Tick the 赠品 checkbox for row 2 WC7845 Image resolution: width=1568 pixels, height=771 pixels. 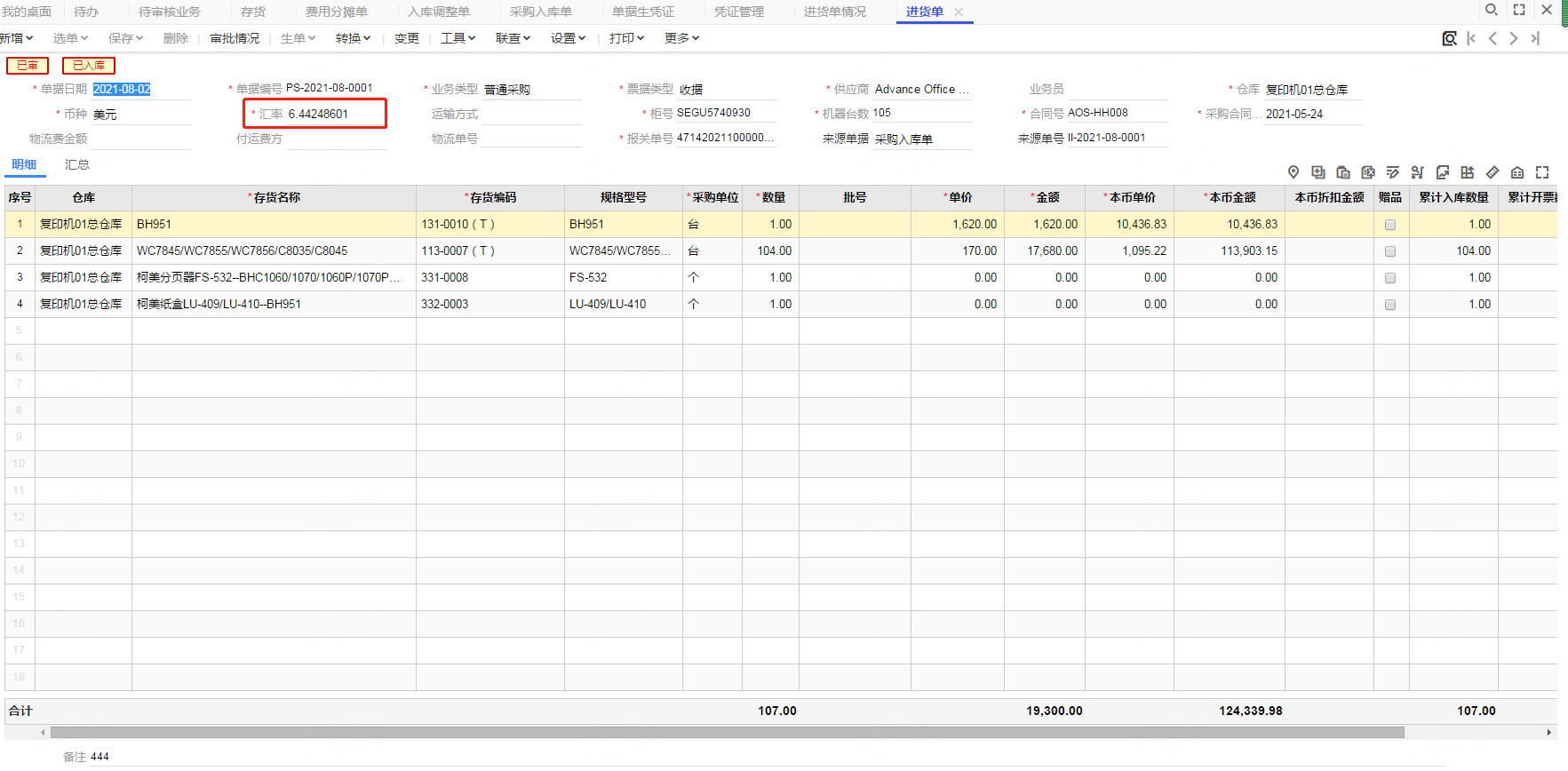coord(1390,251)
